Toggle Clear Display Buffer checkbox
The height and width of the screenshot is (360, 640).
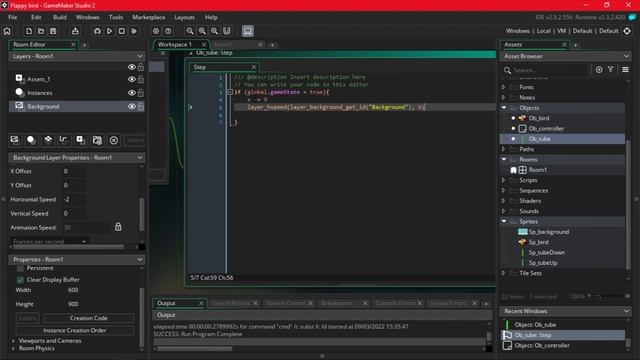pos(20,280)
